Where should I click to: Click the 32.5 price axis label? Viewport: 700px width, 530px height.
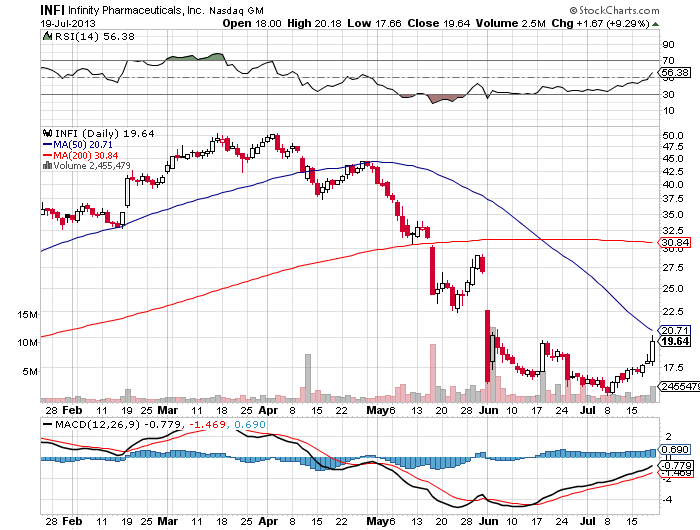click(x=673, y=230)
